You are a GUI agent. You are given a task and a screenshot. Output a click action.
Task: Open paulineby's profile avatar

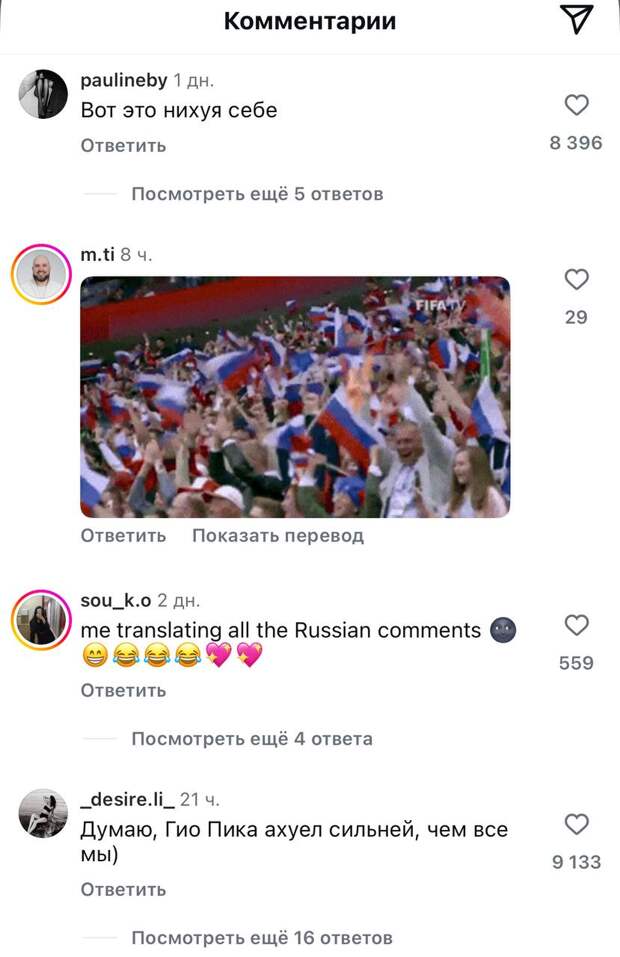43,93
